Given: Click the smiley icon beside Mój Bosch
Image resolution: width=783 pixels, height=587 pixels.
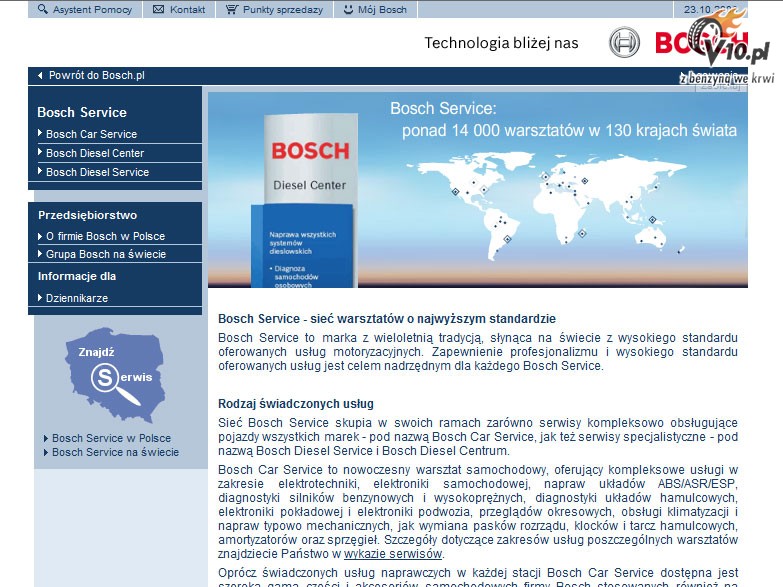Looking at the screenshot, I should pyautogui.click(x=348, y=9).
